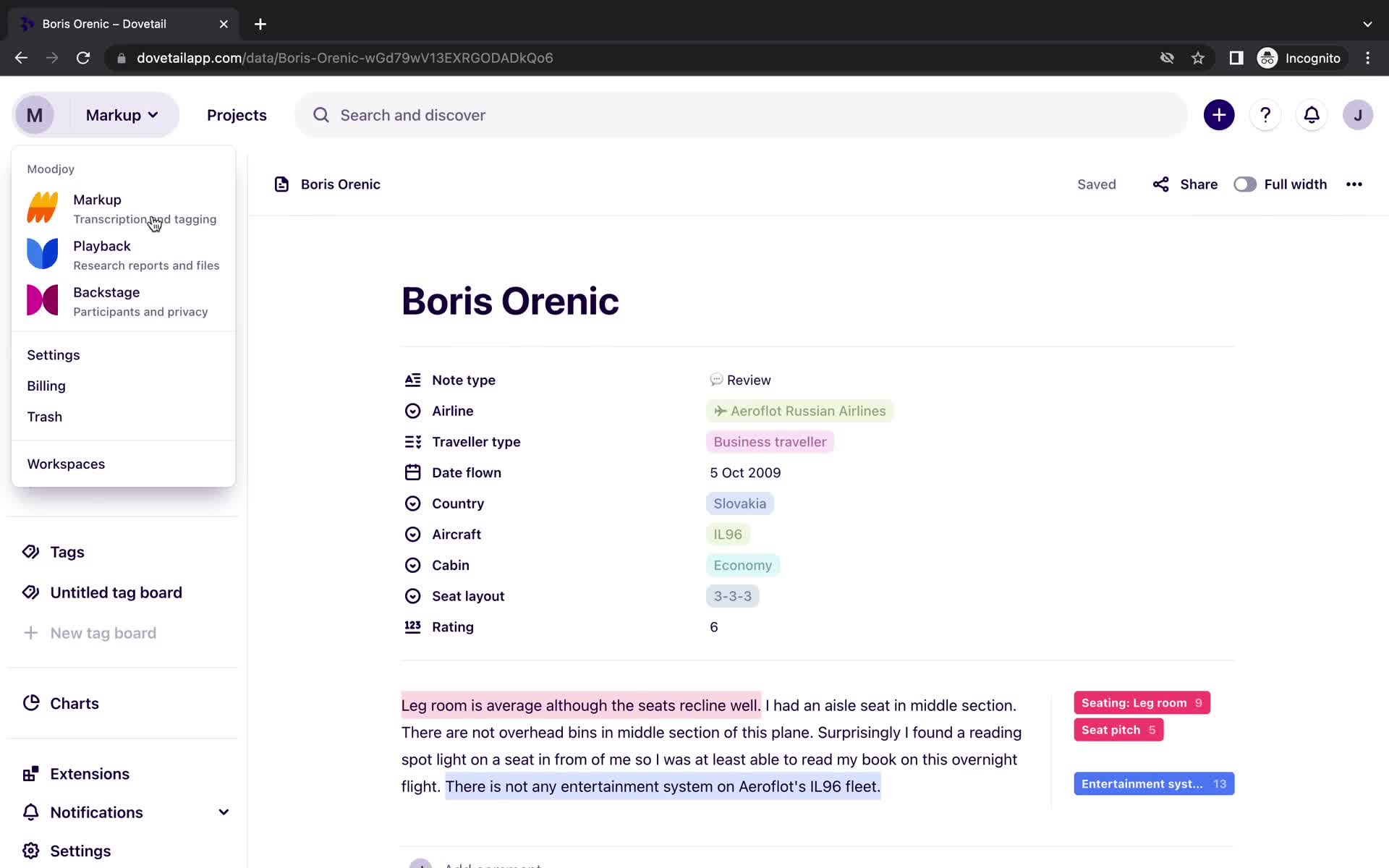Click the Rating number field icon
Viewport: 1389px width, 868px height.
412,626
